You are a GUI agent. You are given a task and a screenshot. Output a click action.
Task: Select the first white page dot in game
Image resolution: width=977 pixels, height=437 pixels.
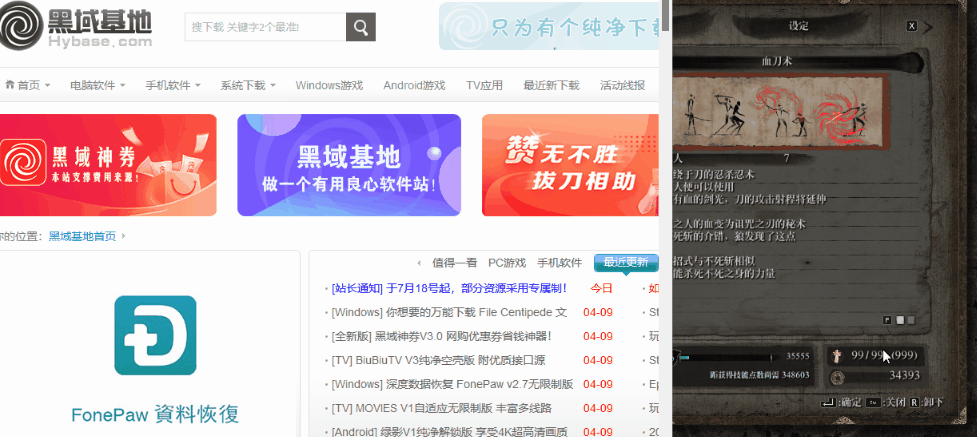pyautogui.click(x=899, y=320)
